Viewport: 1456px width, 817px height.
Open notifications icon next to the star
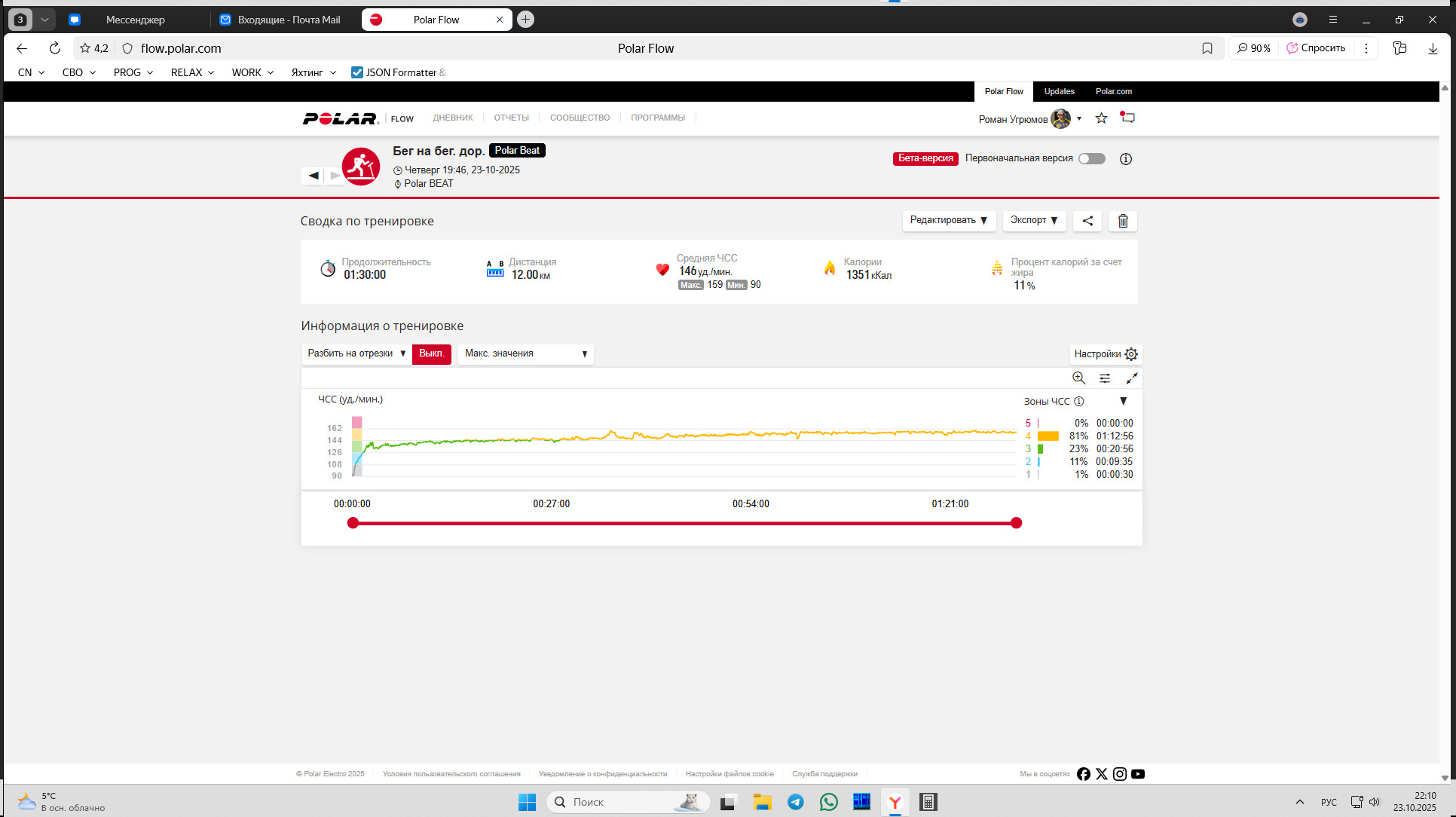point(1127,118)
